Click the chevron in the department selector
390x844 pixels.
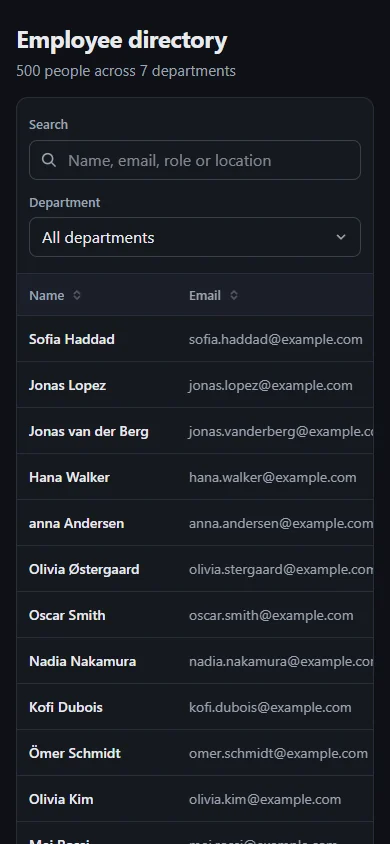[x=341, y=237]
